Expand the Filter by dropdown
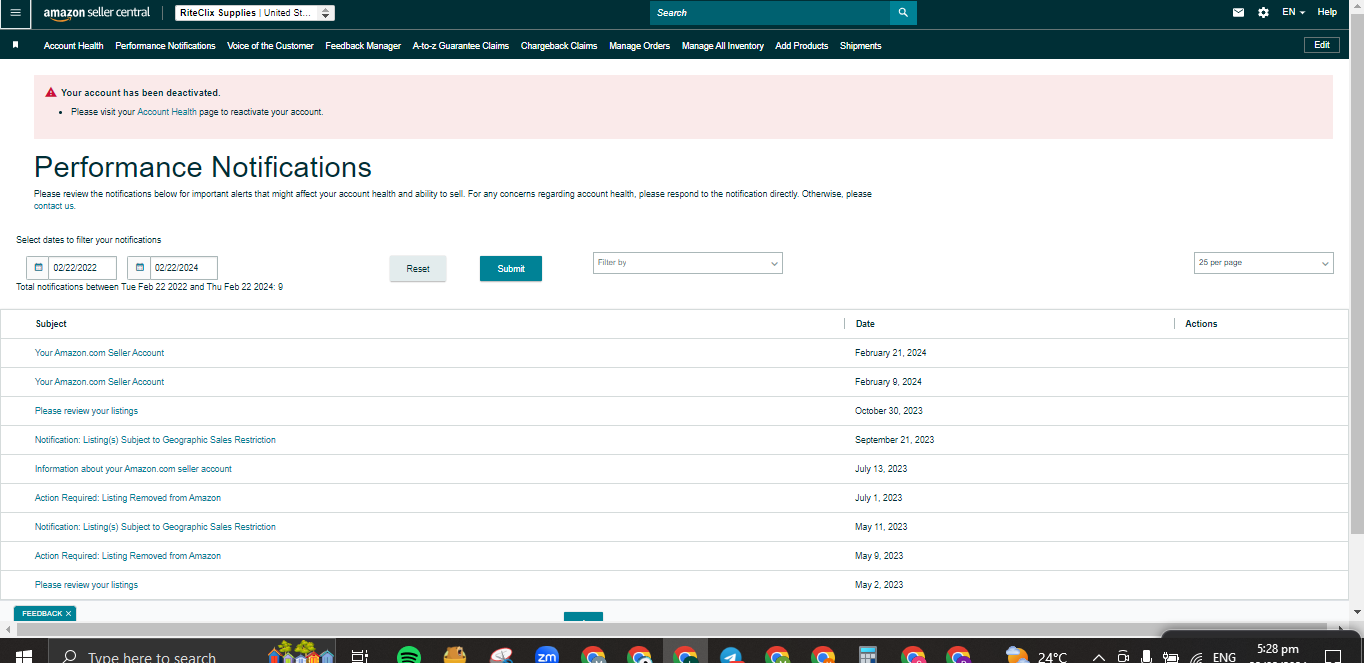 (687, 263)
